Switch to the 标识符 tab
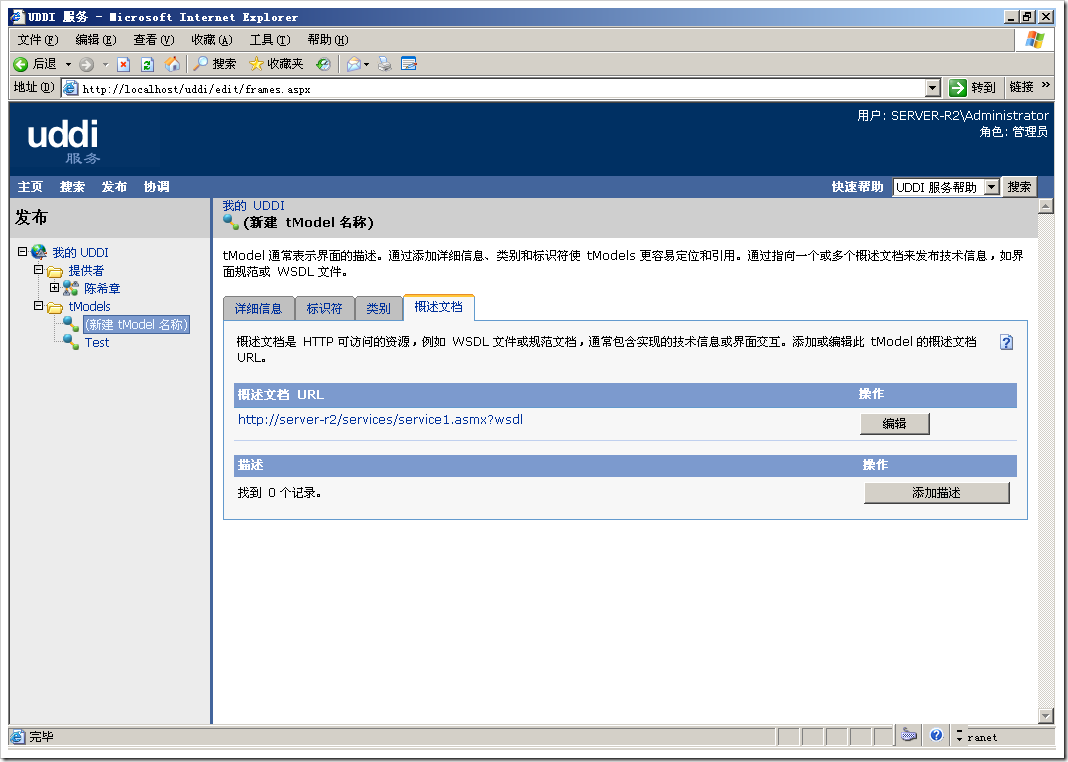Viewport: 1068px width, 762px height. tap(324, 308)
